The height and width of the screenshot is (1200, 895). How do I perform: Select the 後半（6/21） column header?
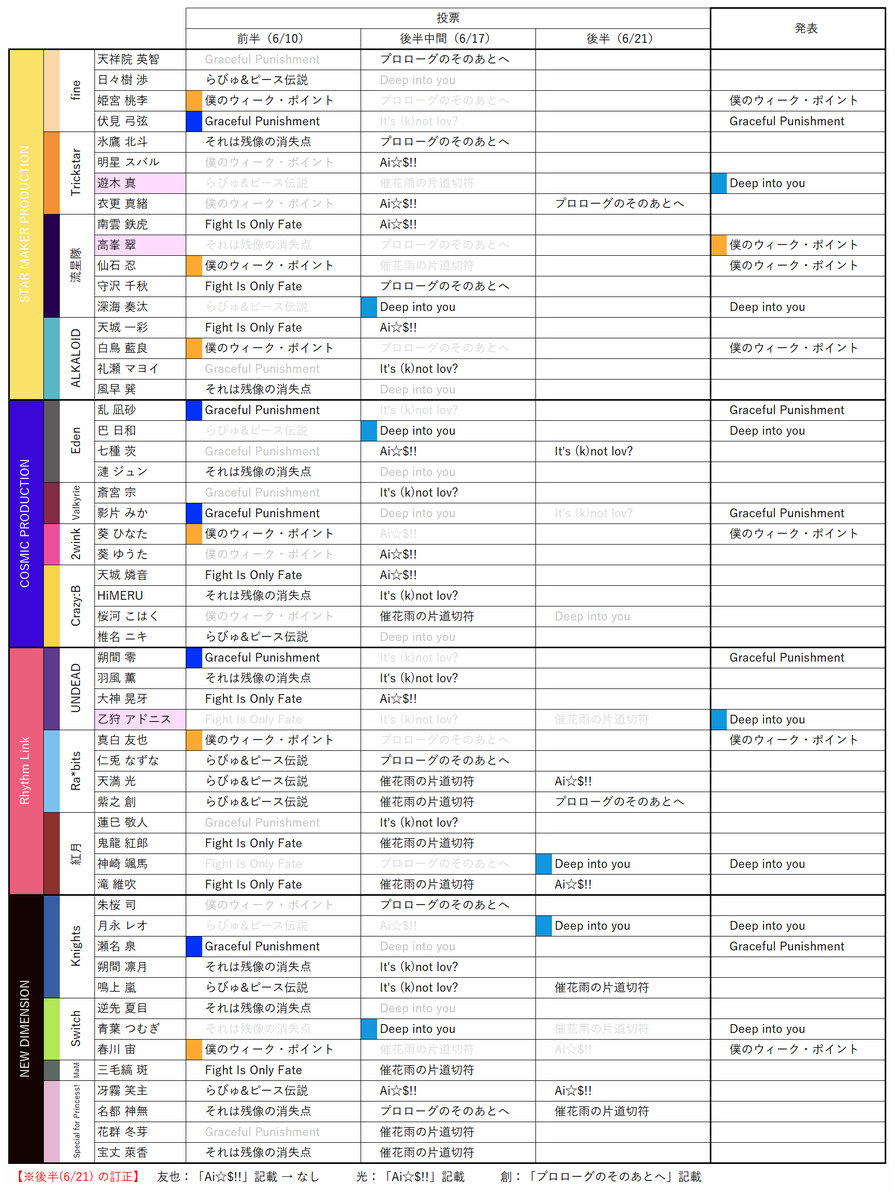622,38
